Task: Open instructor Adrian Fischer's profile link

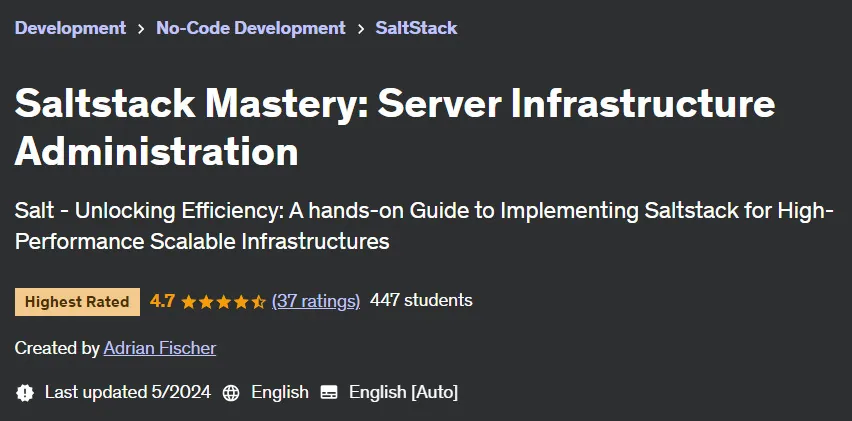Action: pos(160,348)
